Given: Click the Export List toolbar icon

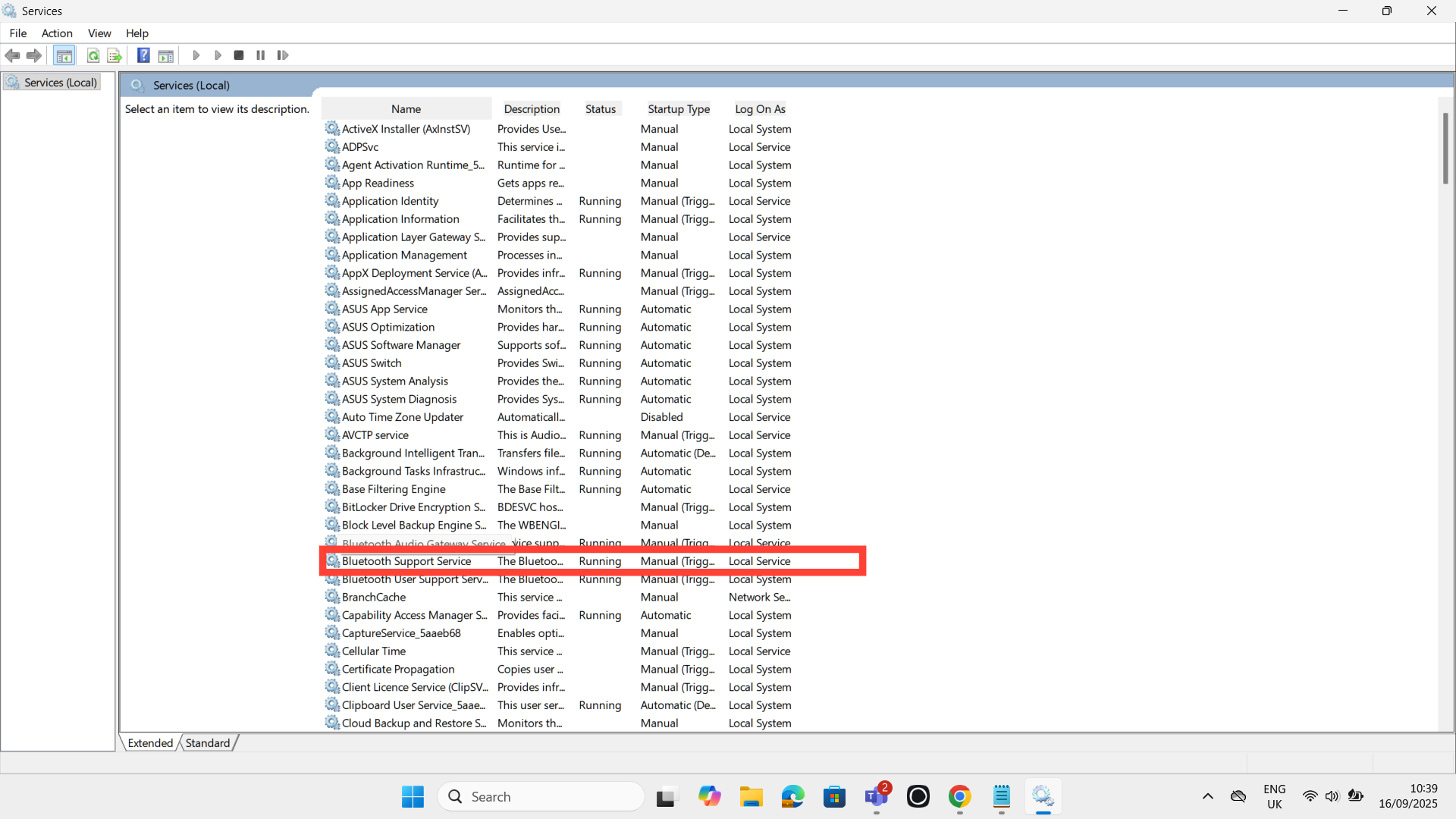Looking at the screenshot, I should pos(115,55).
